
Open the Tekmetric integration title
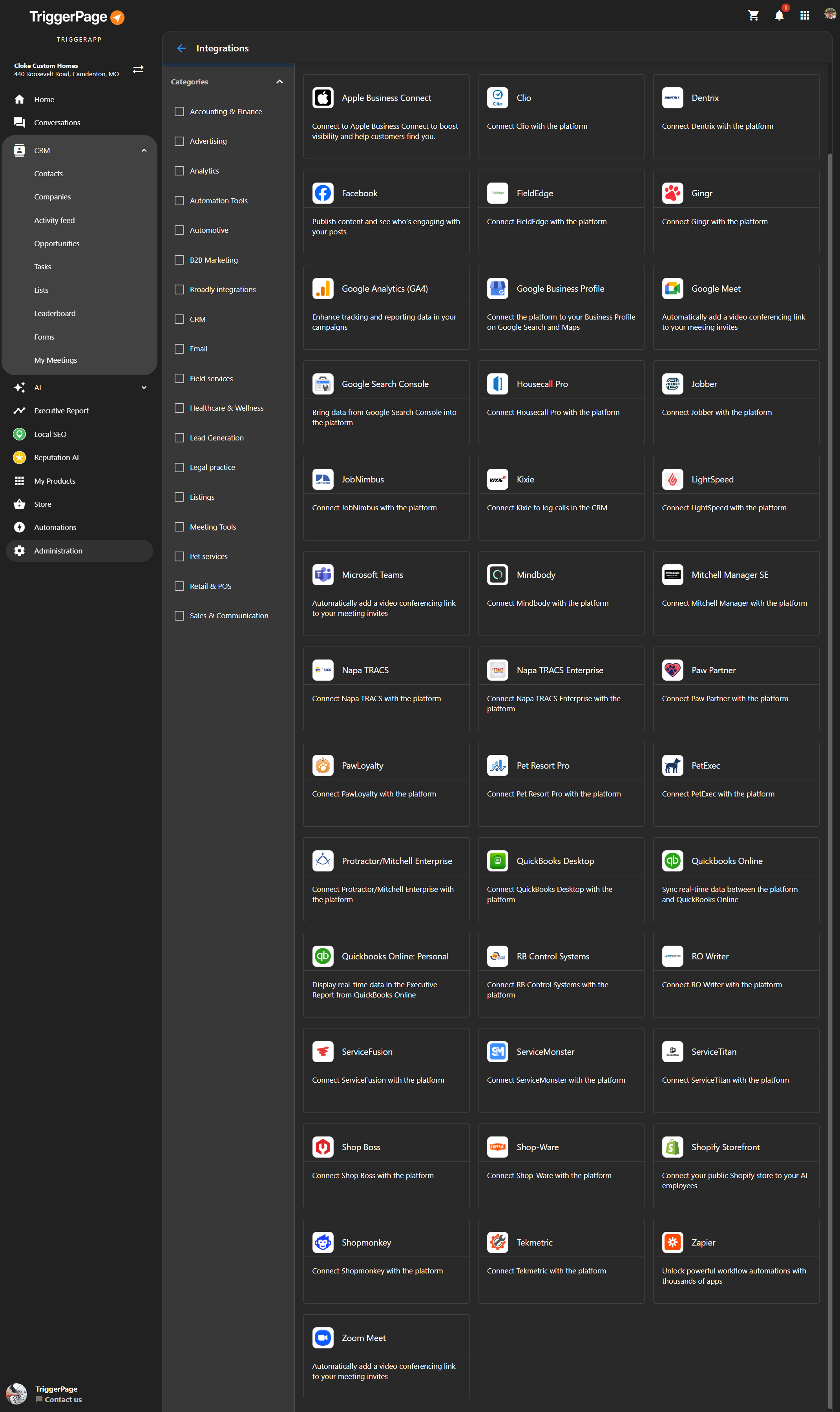click(x=534, y=1243)
